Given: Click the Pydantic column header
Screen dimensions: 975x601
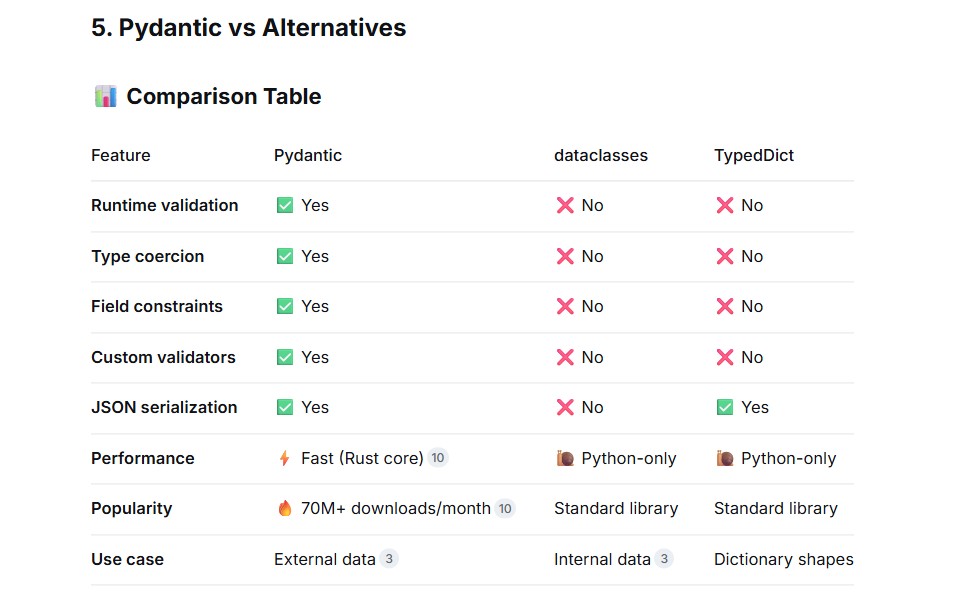Looking at the screenshot, I should [x=308, y=155].
